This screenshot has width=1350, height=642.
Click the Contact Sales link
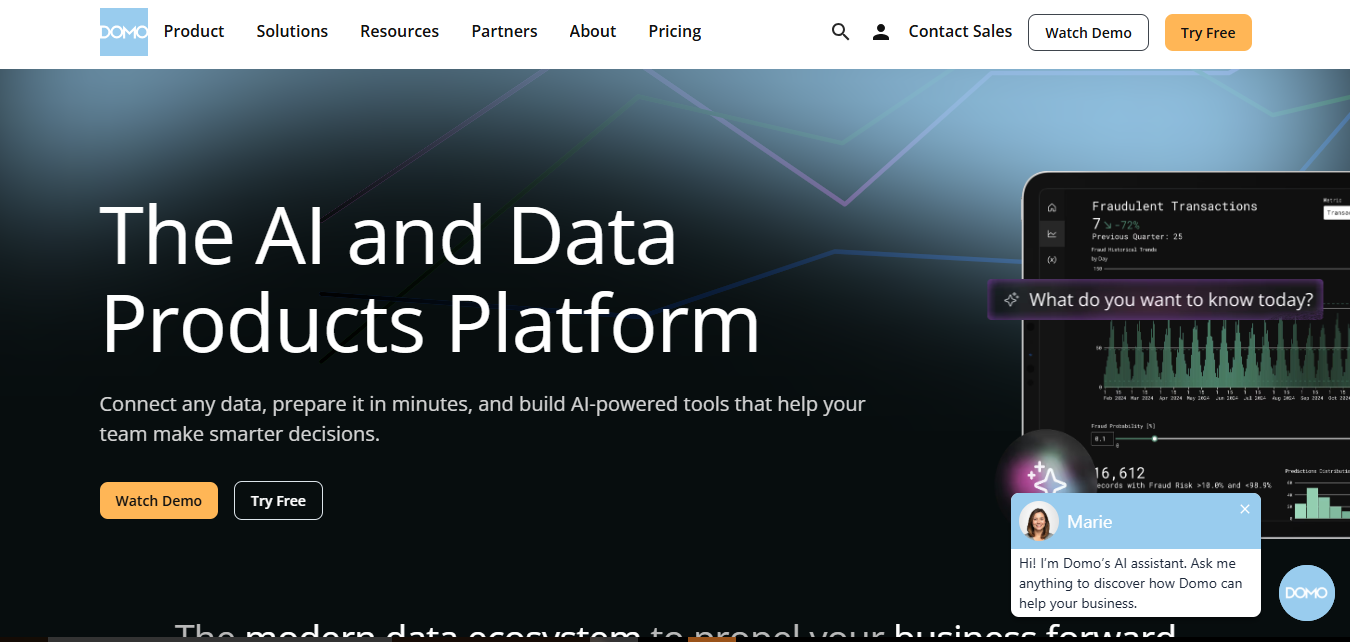960,32
